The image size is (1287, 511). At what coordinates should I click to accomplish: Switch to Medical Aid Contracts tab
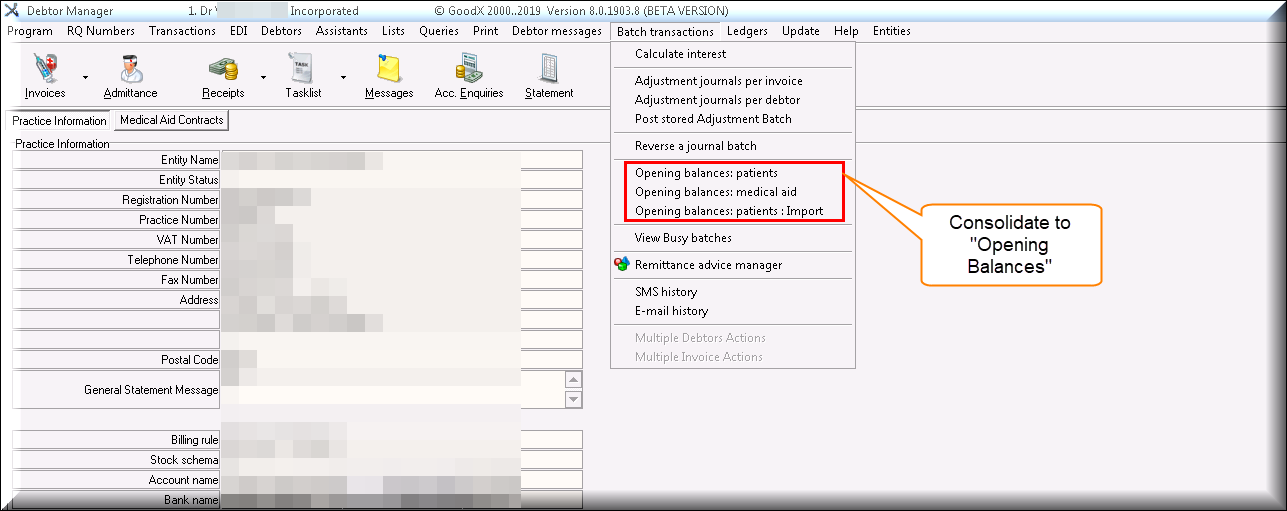tap(171, 120)
